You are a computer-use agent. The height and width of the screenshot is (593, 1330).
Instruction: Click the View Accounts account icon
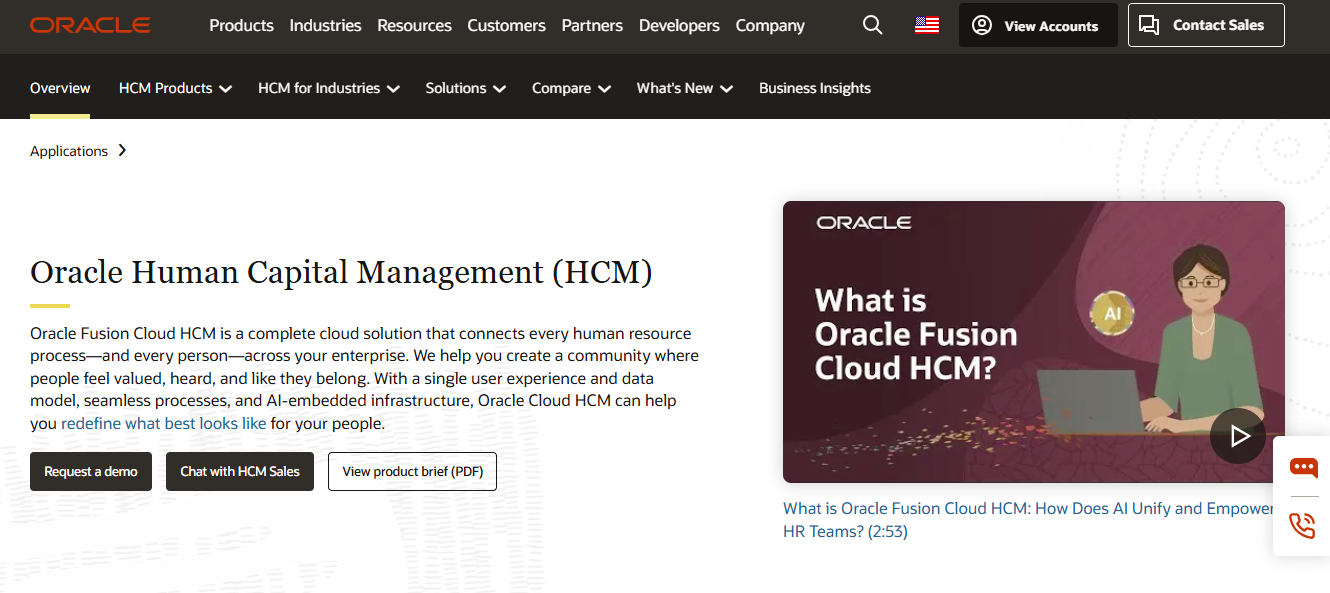coord(983,24)
